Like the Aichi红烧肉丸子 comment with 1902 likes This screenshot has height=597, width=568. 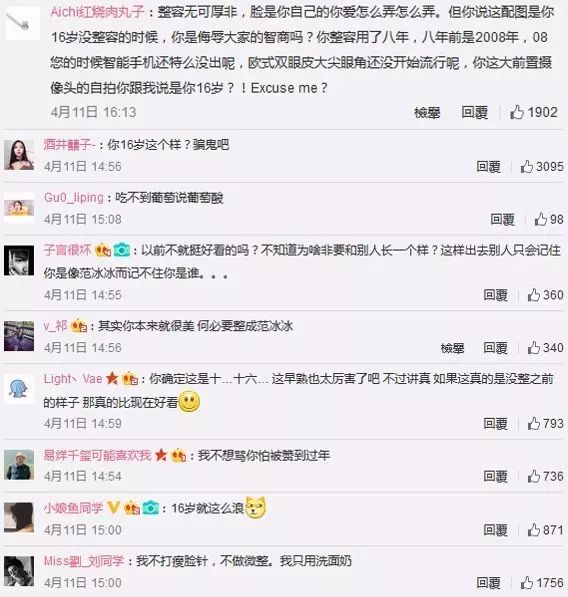(x=517, y=112)
